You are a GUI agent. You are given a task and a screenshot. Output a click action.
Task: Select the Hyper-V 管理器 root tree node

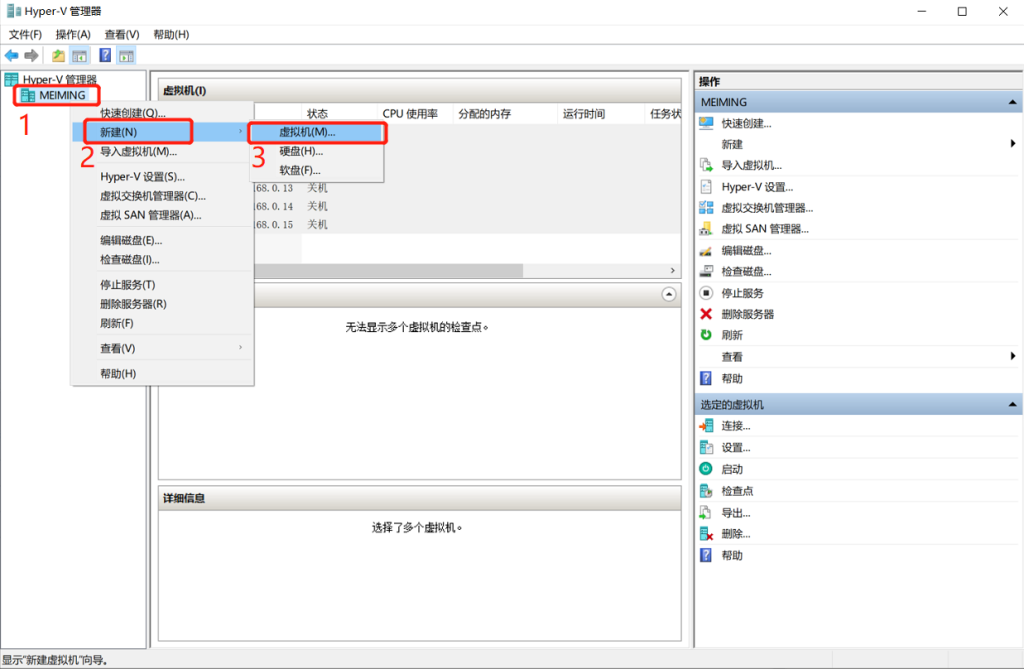(x=59, y=80)
